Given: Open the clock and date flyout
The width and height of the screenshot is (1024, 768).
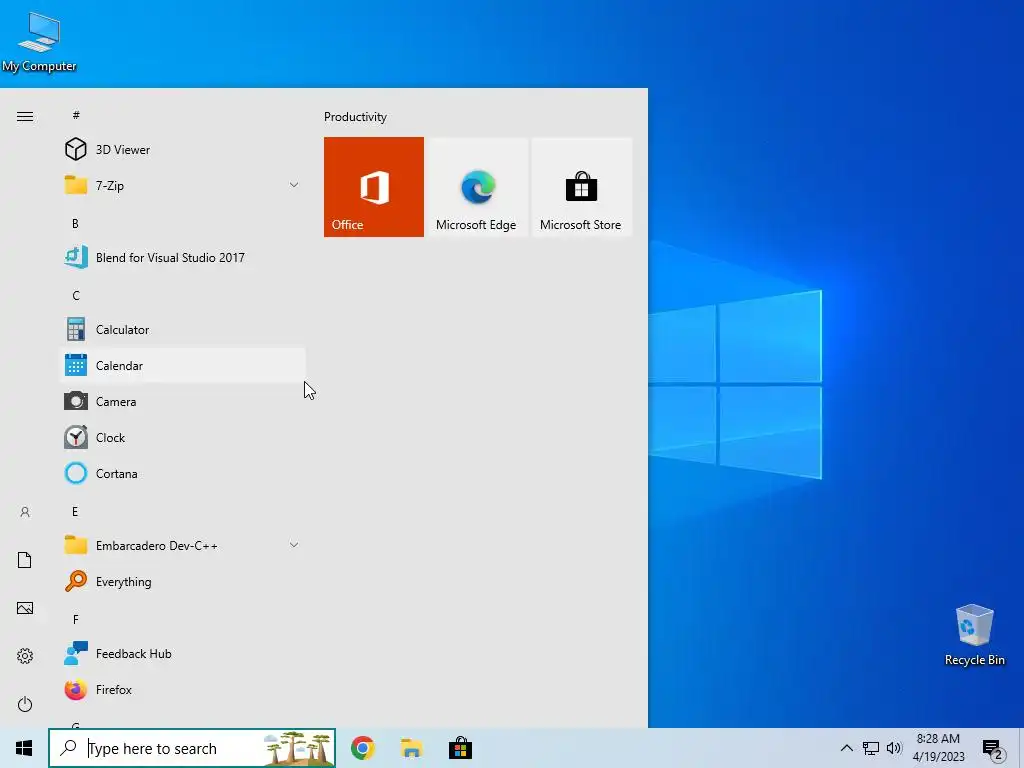Looking at the screenshot, I should pos(938,748).
